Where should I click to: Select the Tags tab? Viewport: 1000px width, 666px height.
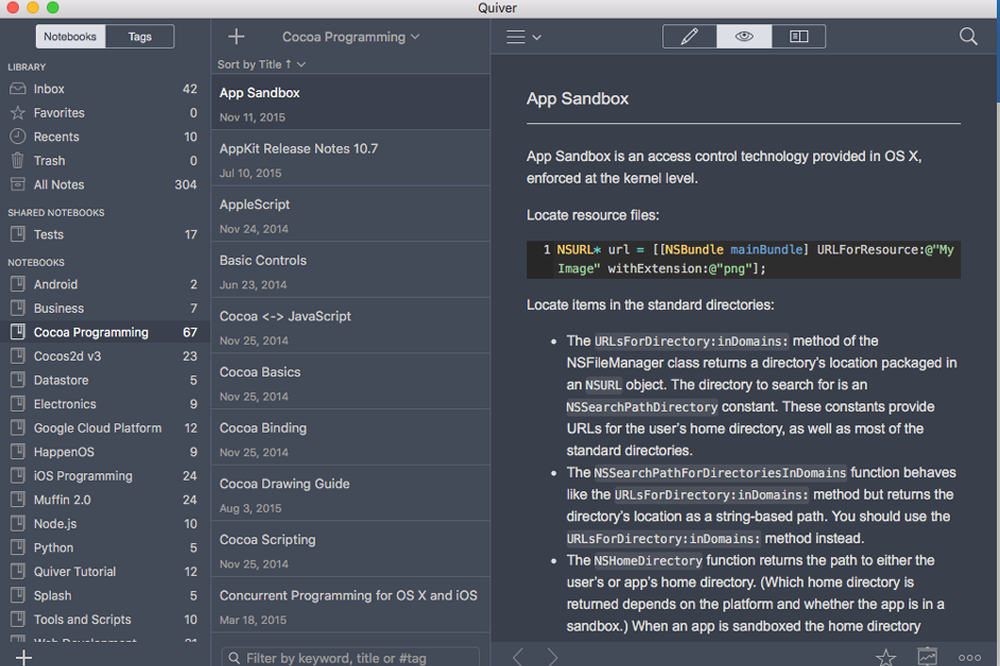[140, 36]
